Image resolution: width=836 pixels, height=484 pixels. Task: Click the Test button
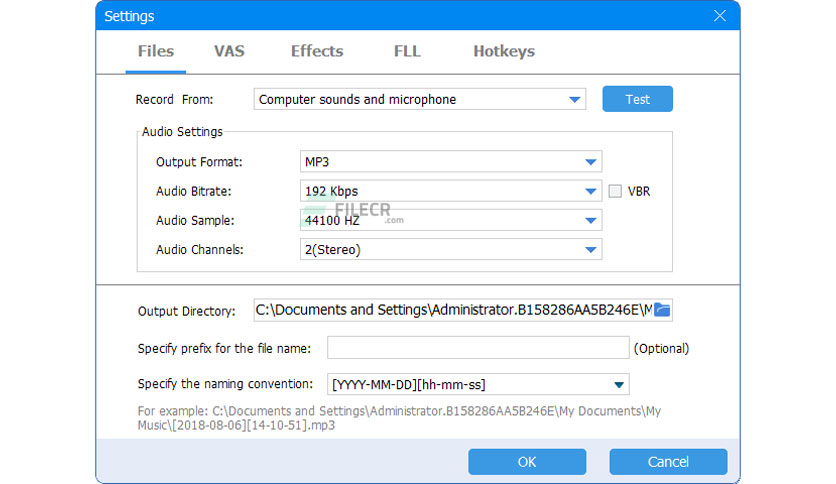tap(638, 99)
